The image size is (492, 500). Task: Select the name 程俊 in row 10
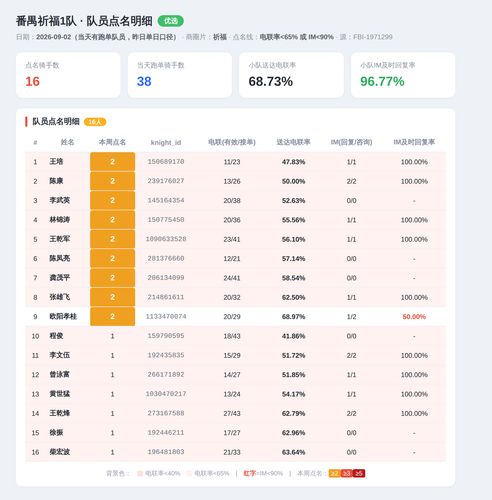pyautogui.click(x=56, y=336)
